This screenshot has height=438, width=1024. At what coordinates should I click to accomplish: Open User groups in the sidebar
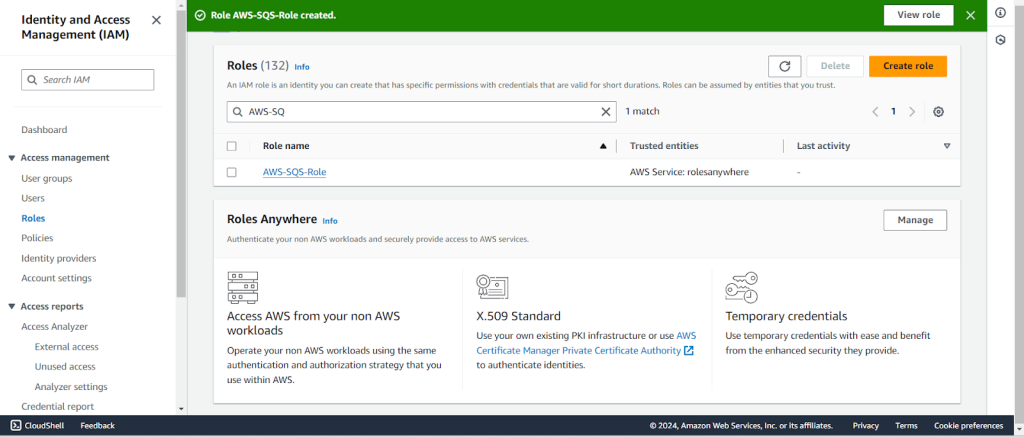coord(46,178)
